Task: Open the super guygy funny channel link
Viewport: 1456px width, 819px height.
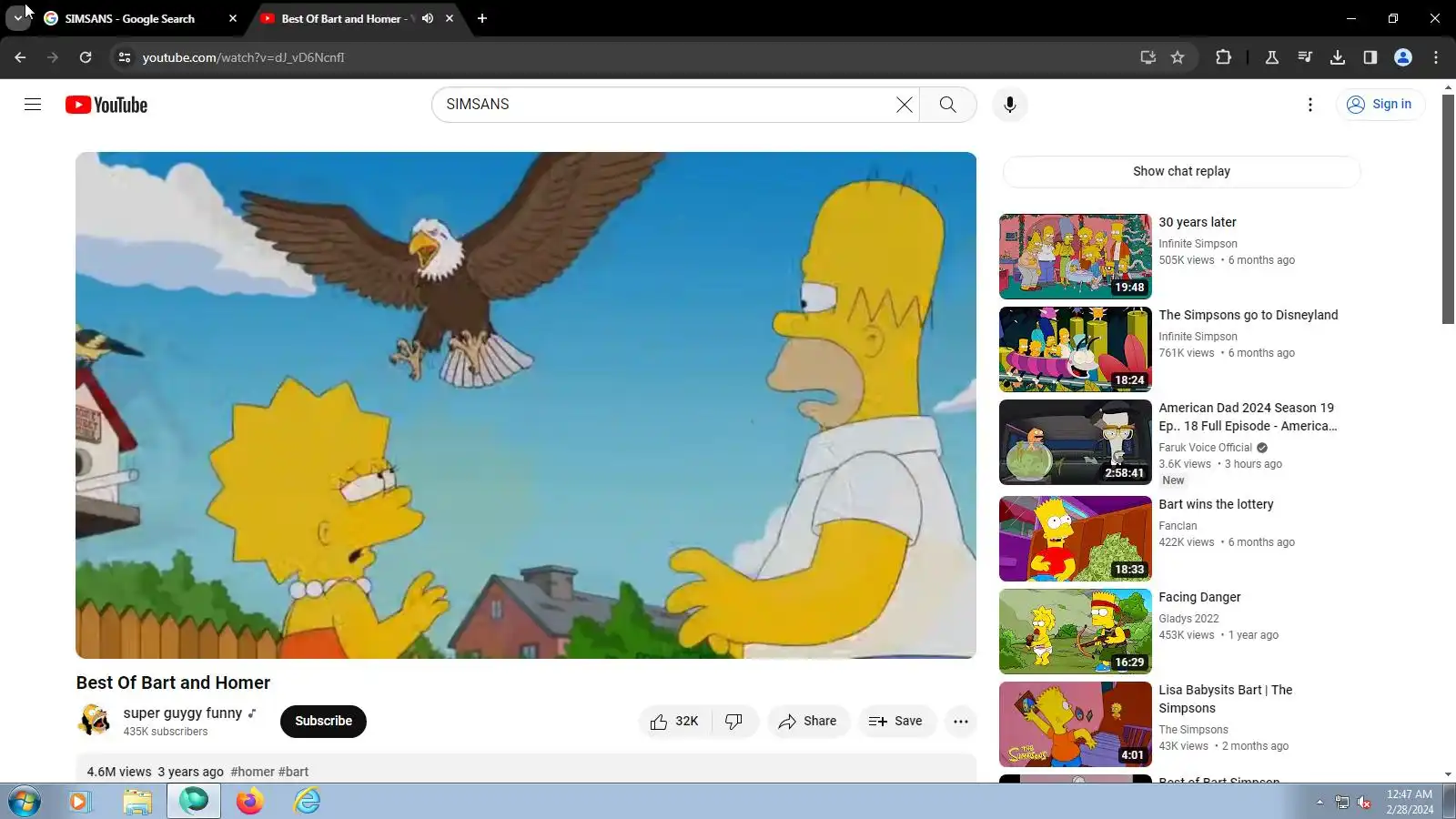Action: pos(183,713)
